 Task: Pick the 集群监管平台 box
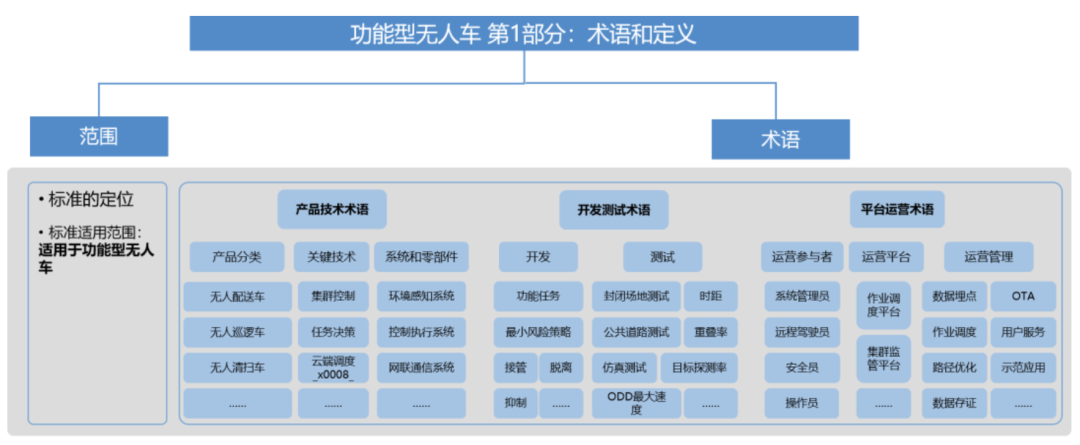click(884, 358)
